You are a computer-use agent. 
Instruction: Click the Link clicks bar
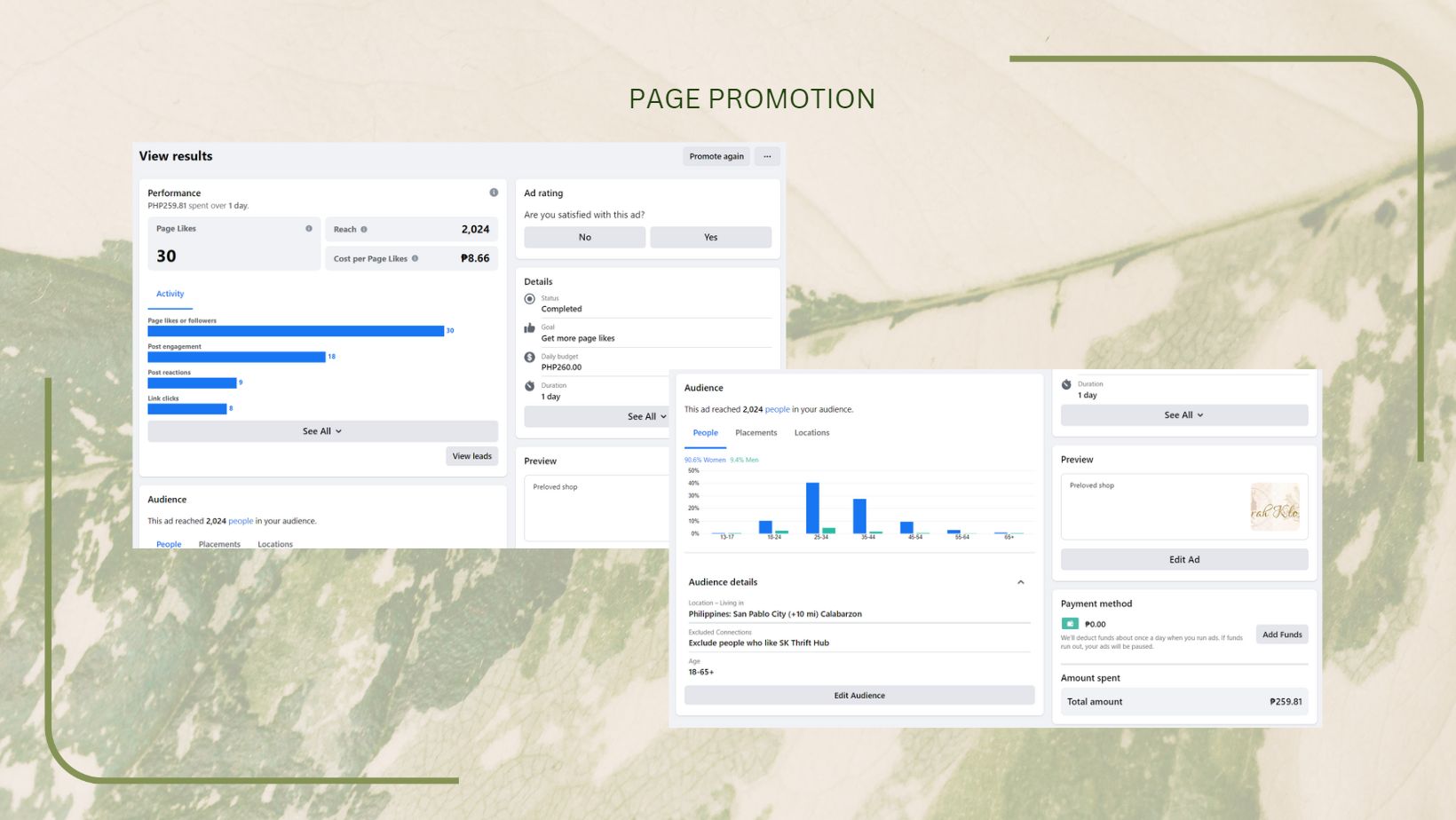pyautogui.click(x=187, y=409)
